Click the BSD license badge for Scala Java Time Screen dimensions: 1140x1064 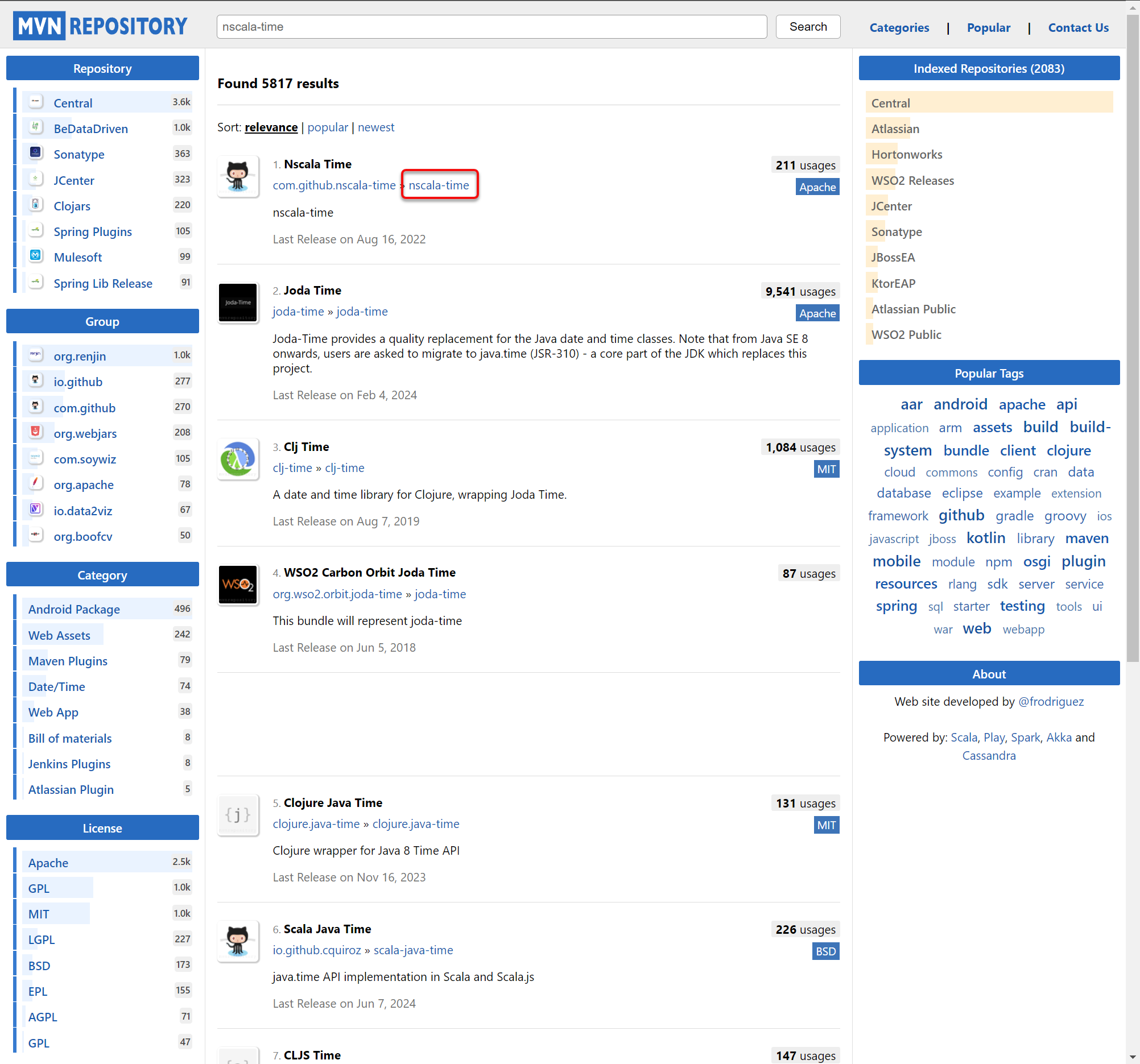click(825, 951)
